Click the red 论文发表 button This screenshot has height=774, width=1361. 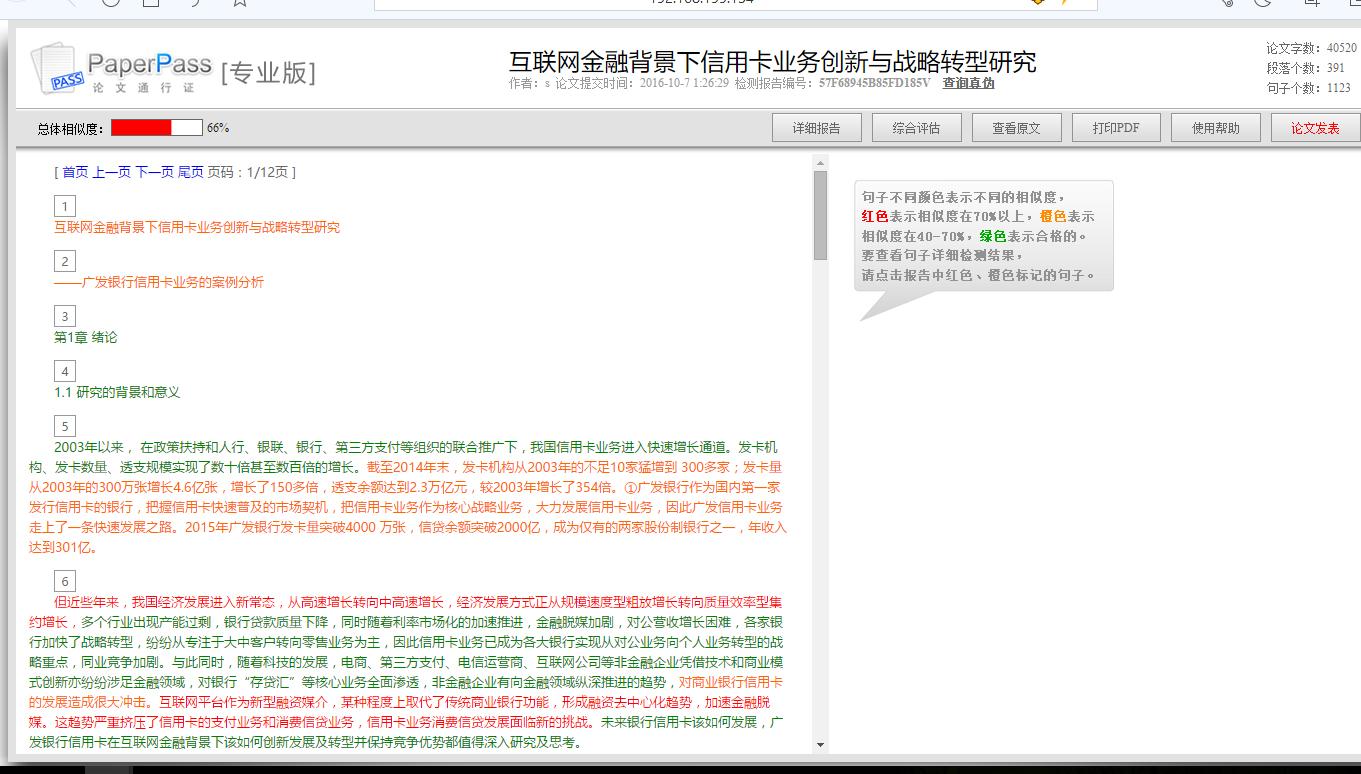pyautogui.click(x=1315, y=128)
